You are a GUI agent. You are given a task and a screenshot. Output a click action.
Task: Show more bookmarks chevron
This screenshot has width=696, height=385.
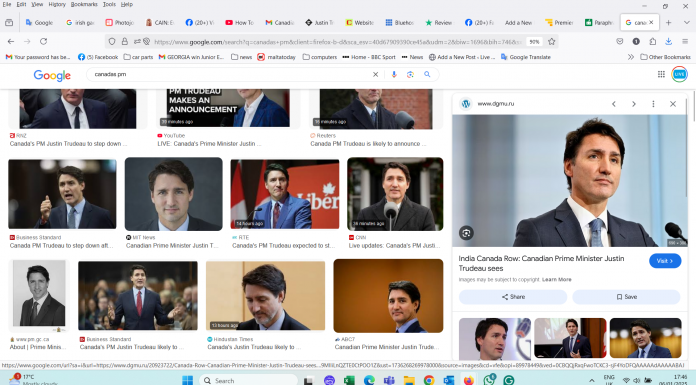pos(630,57)
